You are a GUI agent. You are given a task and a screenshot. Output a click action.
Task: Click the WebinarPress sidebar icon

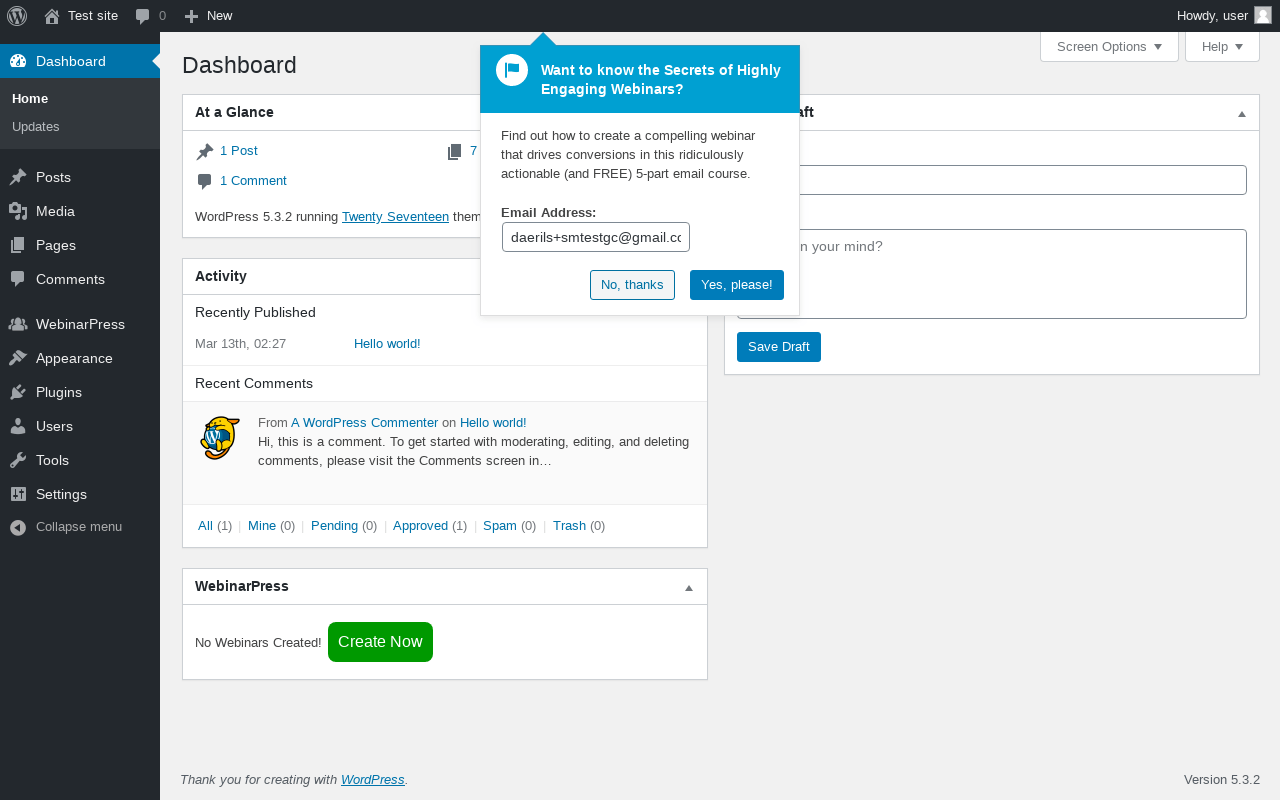18,324
